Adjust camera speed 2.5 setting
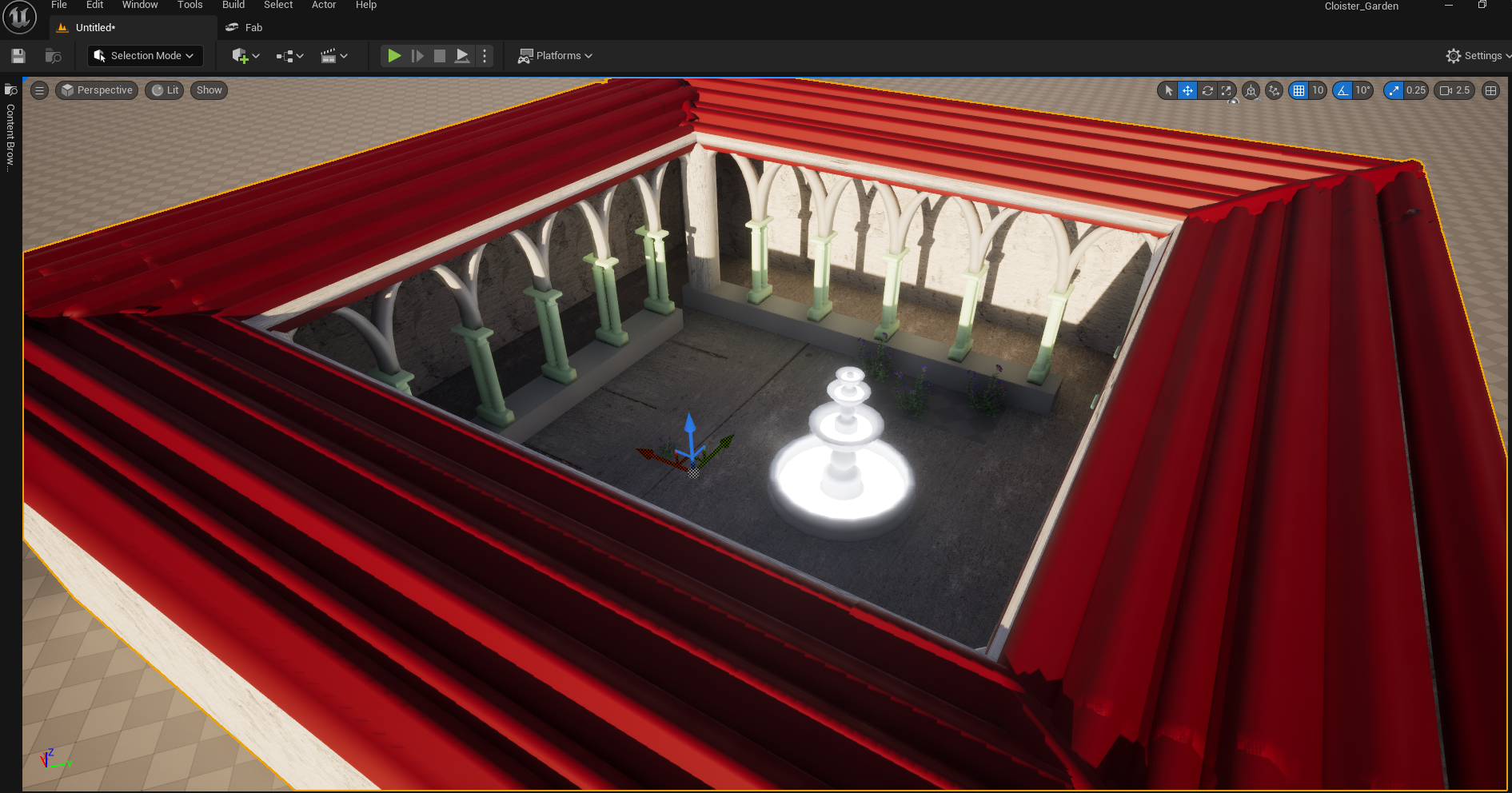This screenshot has height=793, width=1512. (x=1455, y=90)
